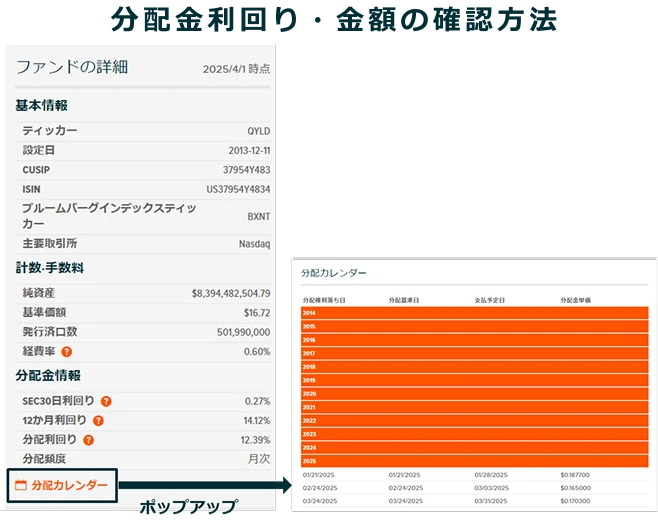658x530 pixels.
Task: Click the 分配基準日 column header
Action: (404, 300)
